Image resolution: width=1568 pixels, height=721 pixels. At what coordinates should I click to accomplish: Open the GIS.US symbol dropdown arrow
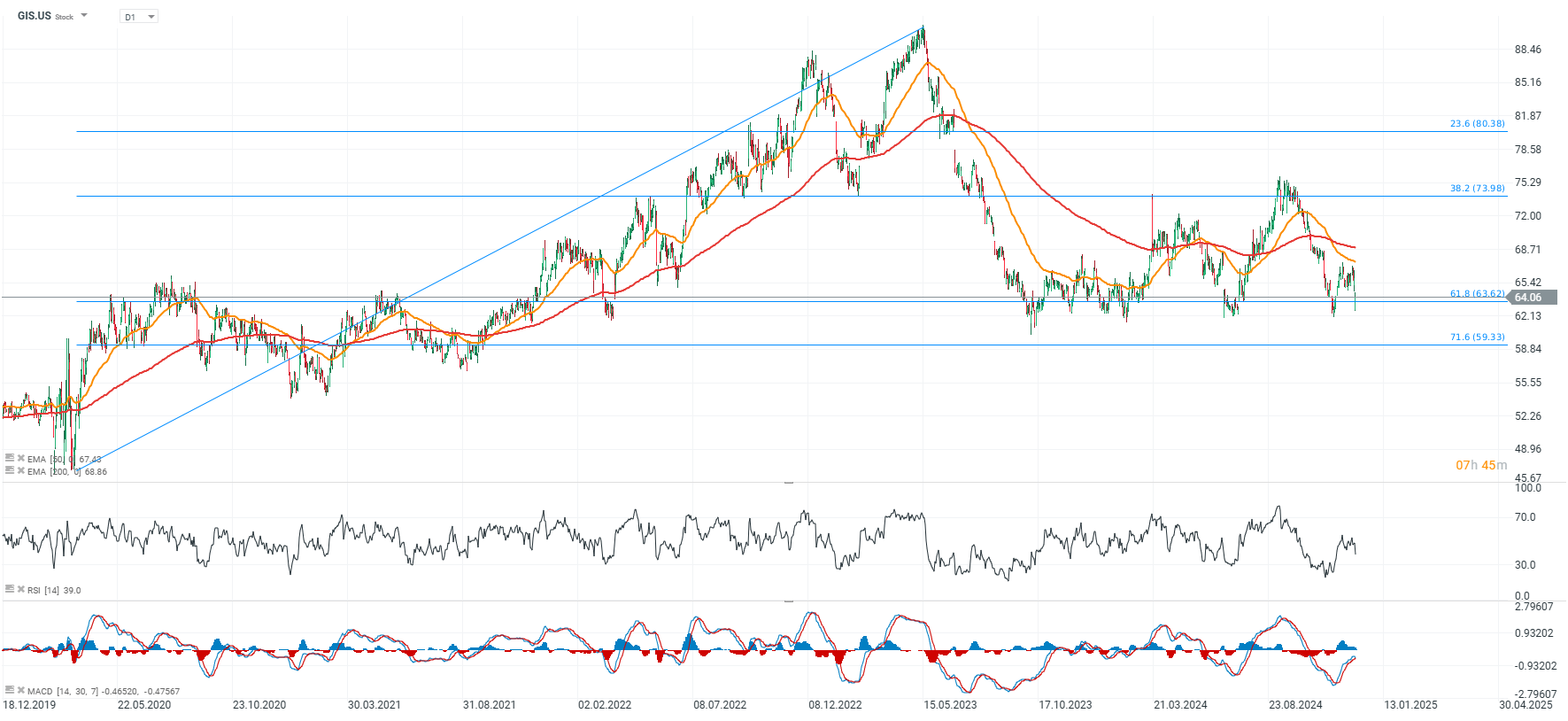(84, 16)
